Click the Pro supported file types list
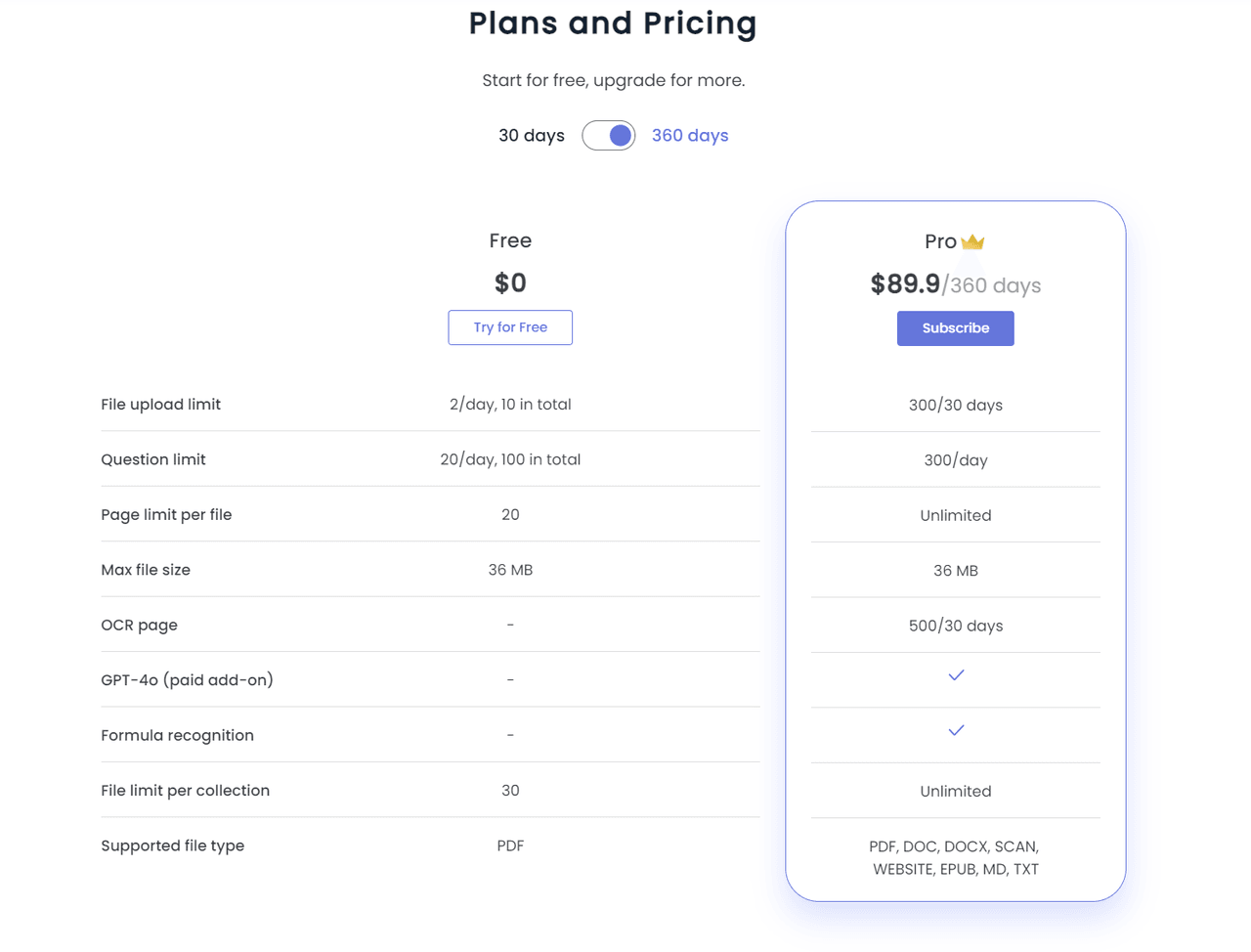The height and width of the screenshot is (952, 1251). 956,858
